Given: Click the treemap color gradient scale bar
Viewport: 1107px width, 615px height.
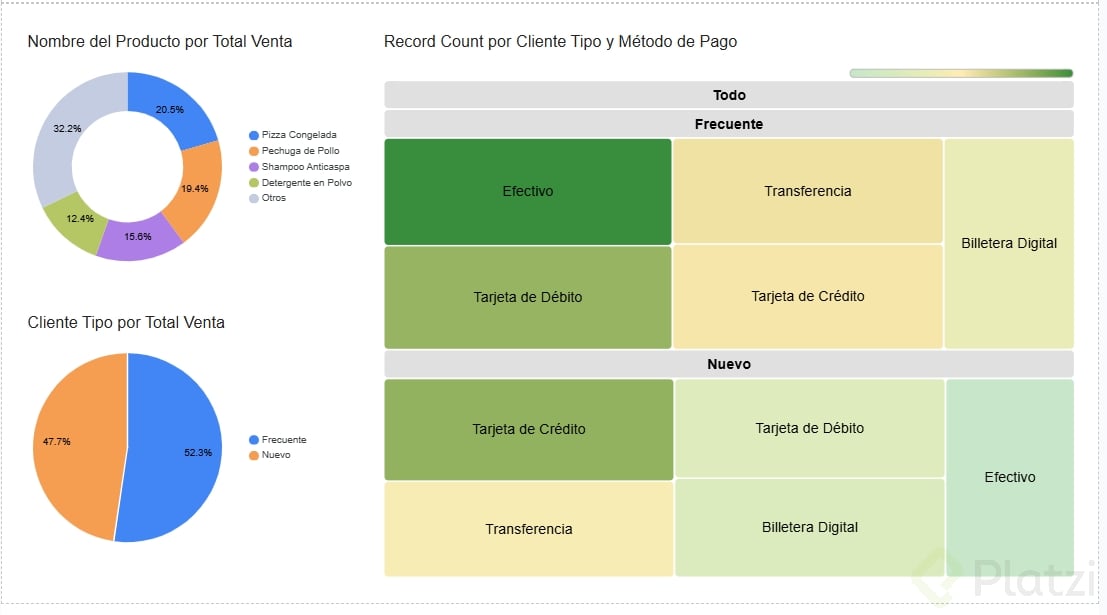Looking at the screenshot, I should click(960, 73).
